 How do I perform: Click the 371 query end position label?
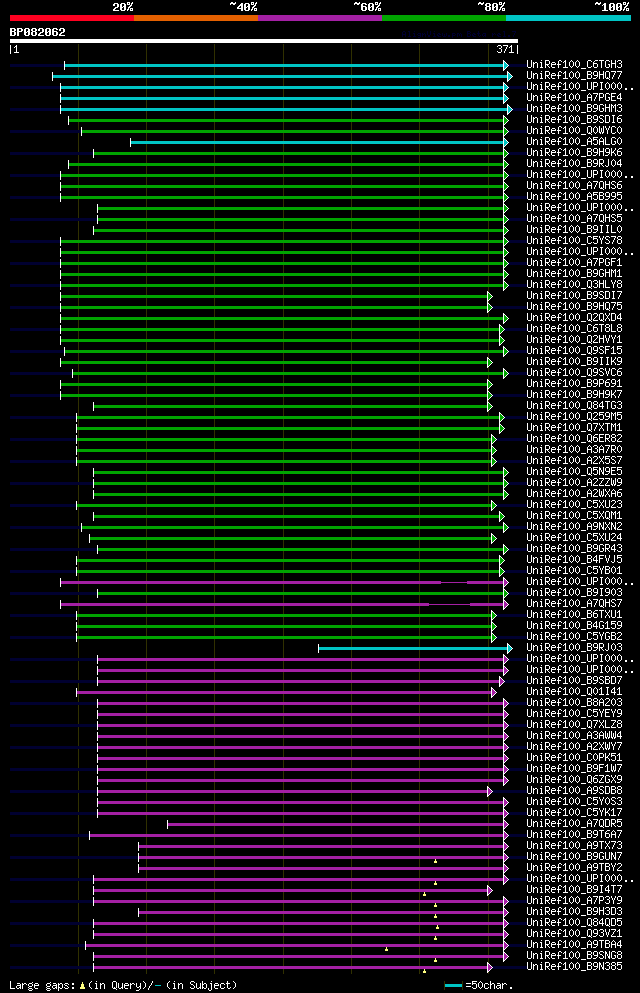tap(505, 49)
